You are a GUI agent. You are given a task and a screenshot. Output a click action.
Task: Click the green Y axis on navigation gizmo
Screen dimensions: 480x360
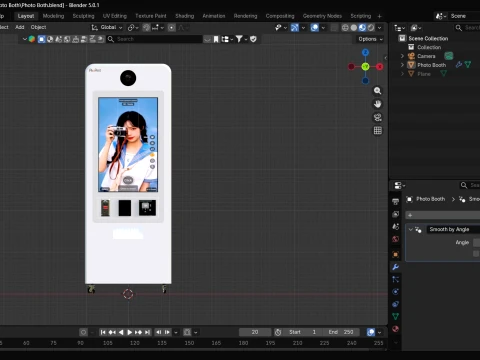click(x=365, y=67)
